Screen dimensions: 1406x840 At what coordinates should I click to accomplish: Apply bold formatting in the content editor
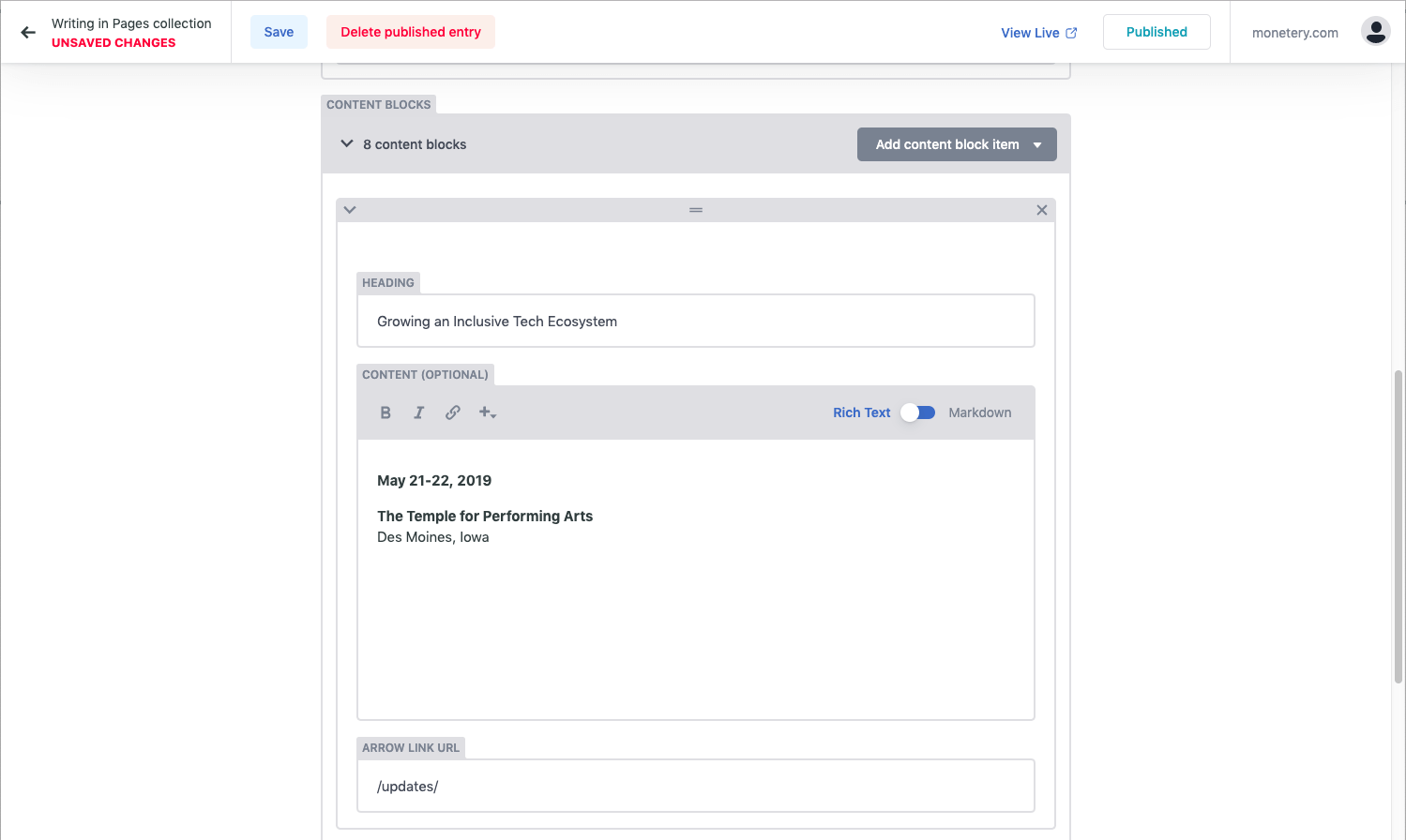click(x=385, y=412)
